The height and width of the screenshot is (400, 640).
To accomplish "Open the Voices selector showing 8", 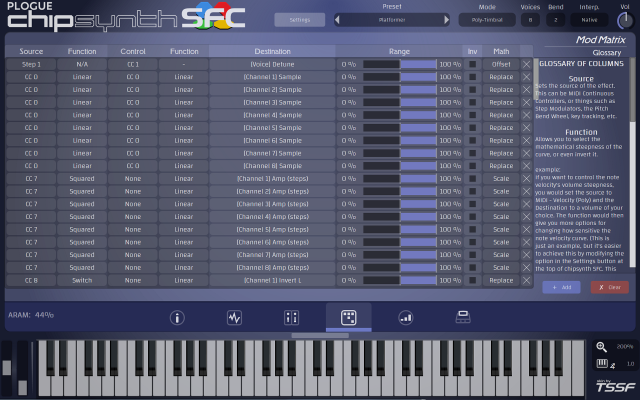I will (530, 20).
